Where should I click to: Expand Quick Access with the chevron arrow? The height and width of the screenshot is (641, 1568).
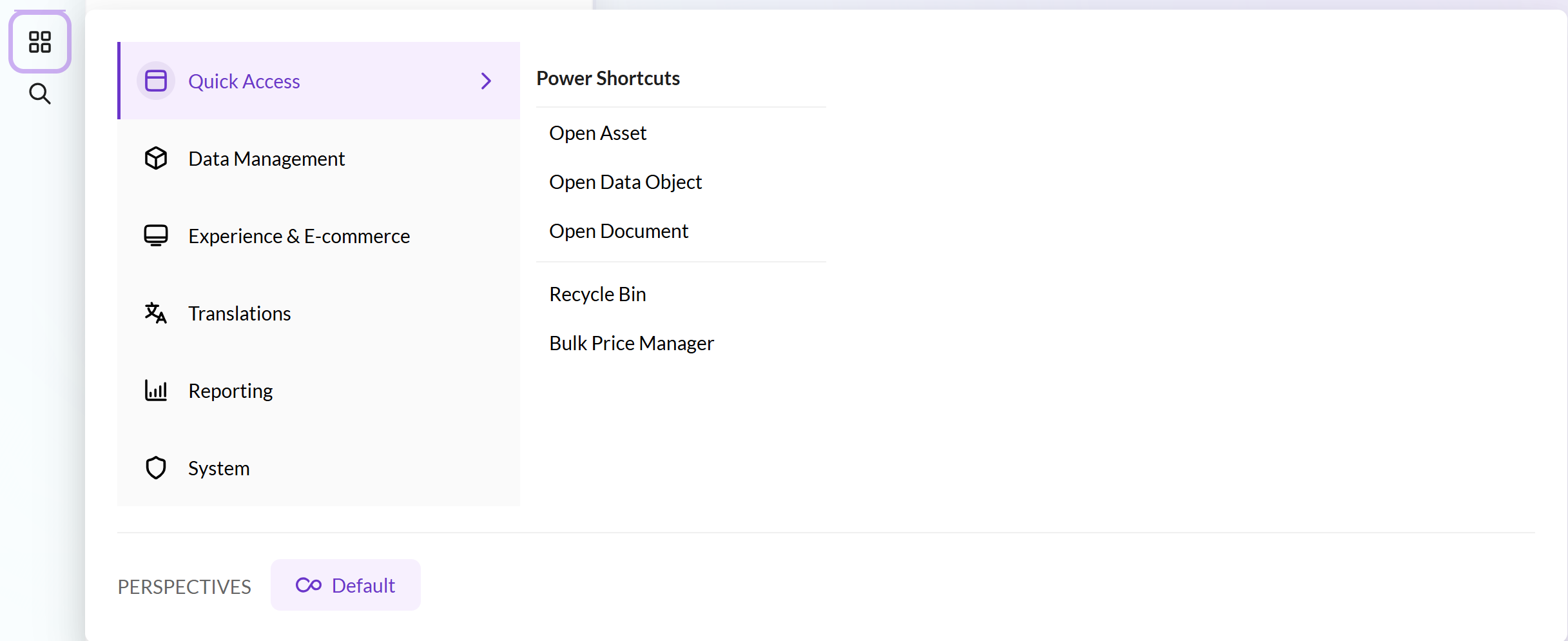(x=486, y=81)
